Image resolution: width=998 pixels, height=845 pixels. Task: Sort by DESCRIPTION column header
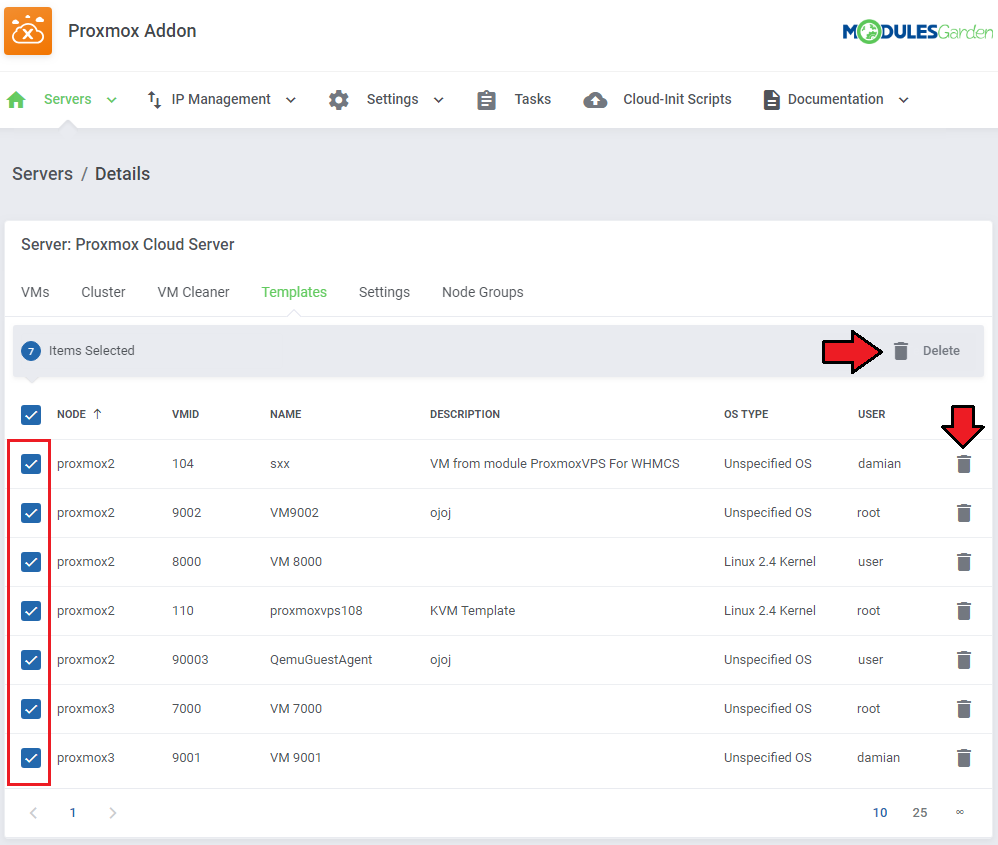click(x=465, y=414)
